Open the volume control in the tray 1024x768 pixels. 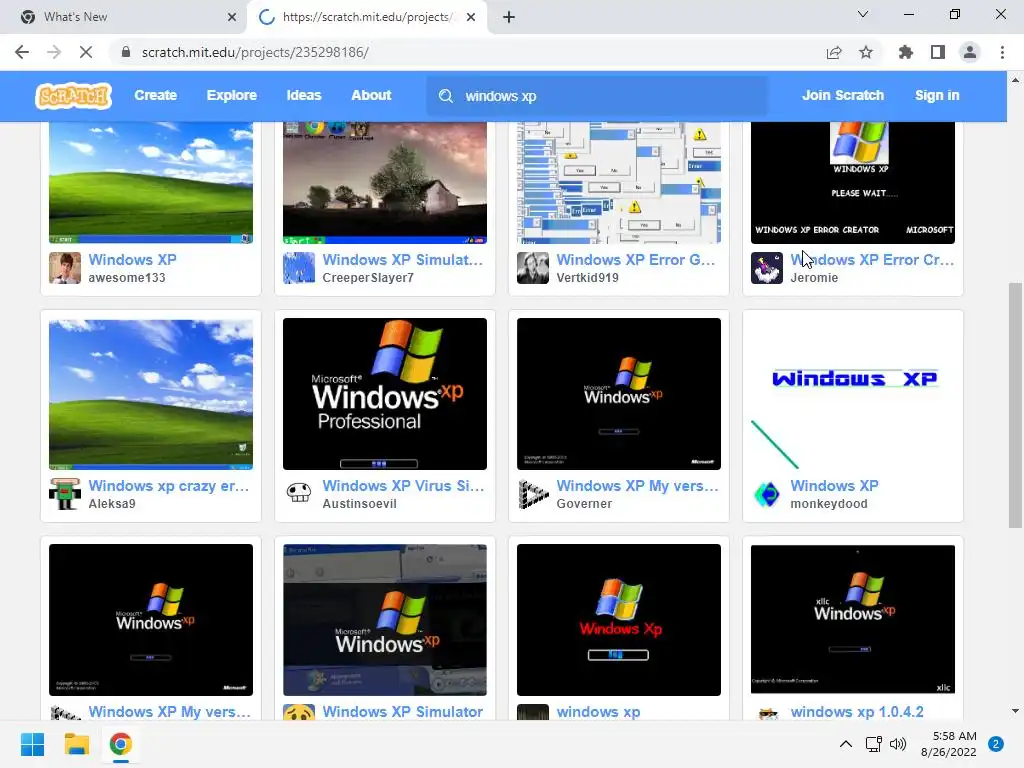pyautogui.click(x=898, y=744)
